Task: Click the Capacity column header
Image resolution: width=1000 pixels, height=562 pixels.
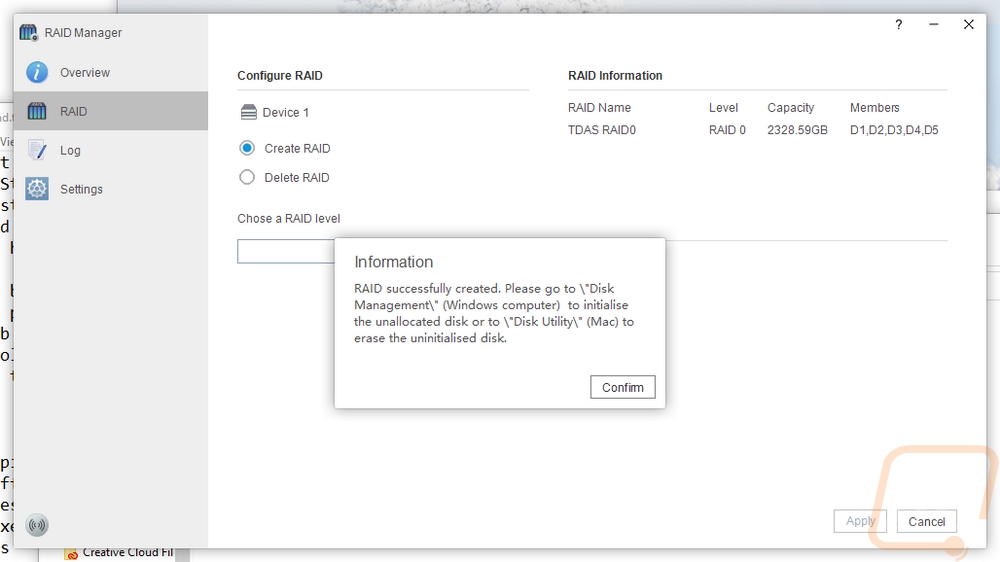Action: click(791, 108)
